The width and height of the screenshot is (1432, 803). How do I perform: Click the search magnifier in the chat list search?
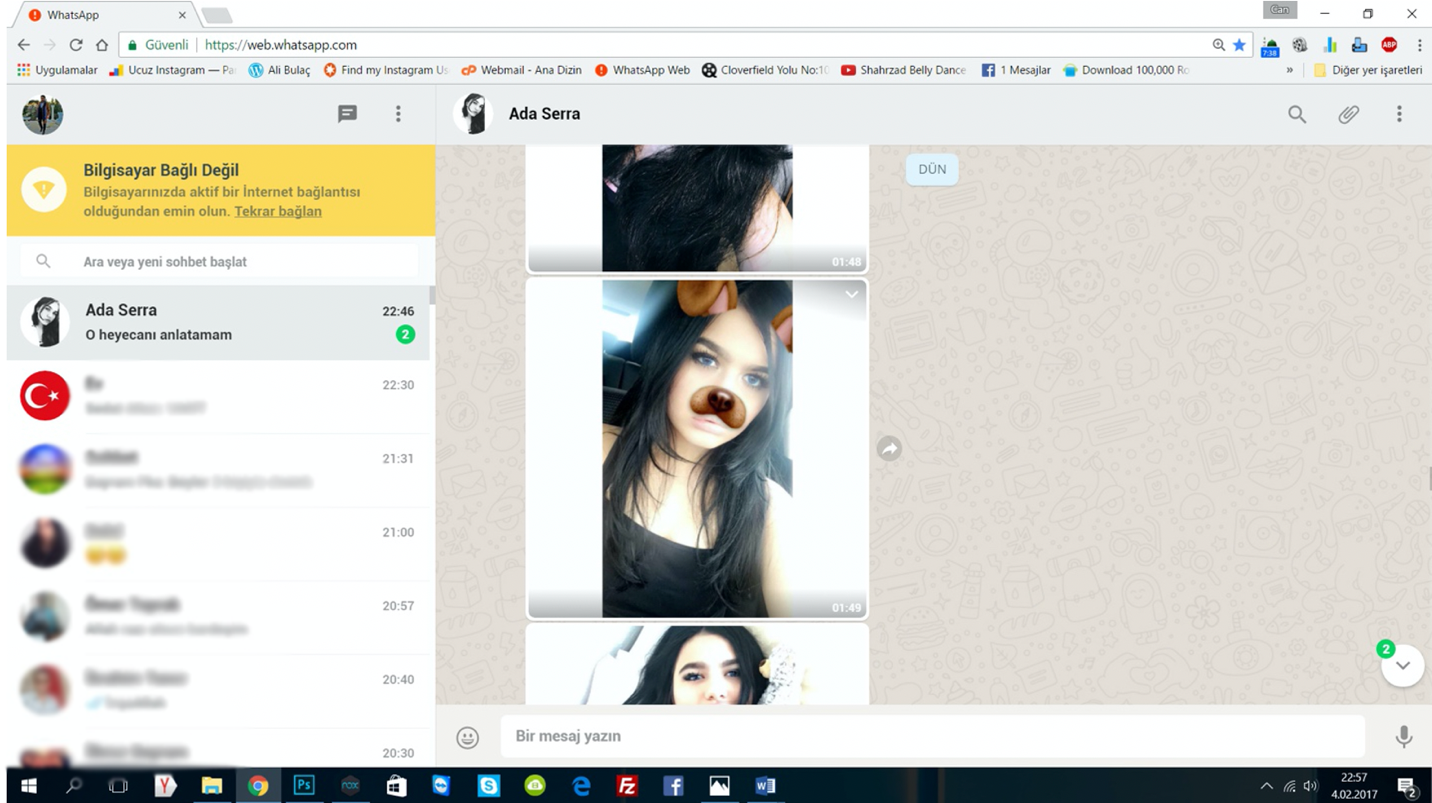43,261
